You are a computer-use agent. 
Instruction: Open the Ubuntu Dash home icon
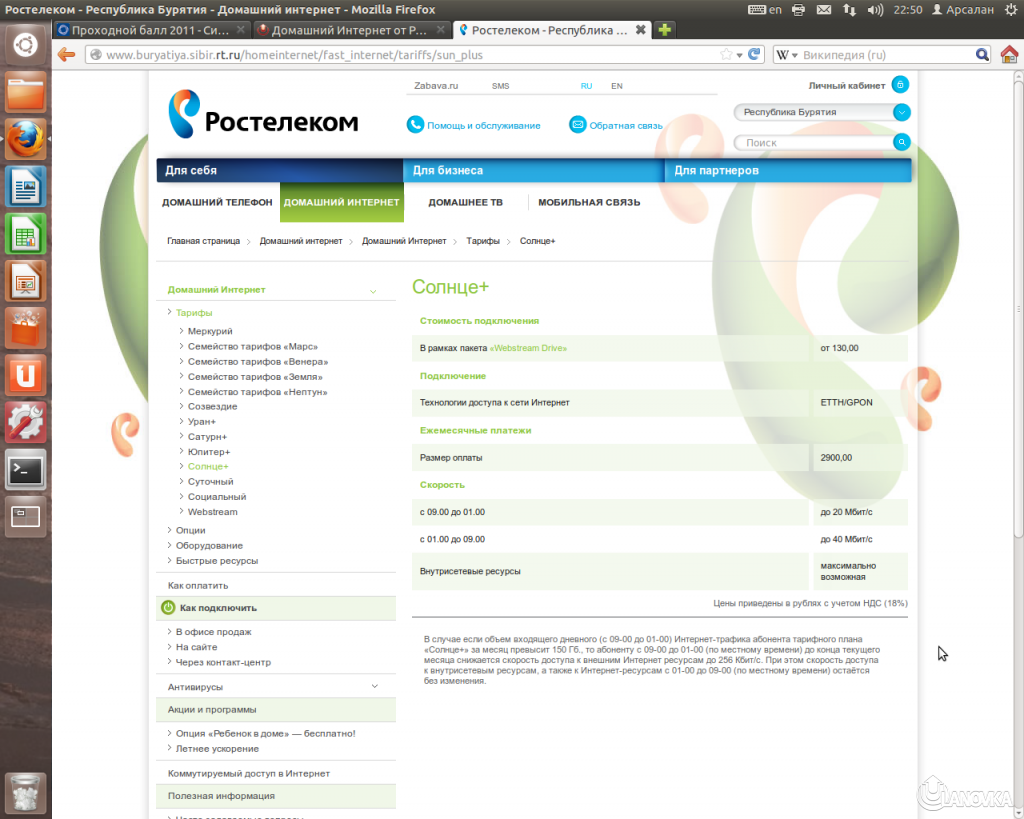coord(25,46)
